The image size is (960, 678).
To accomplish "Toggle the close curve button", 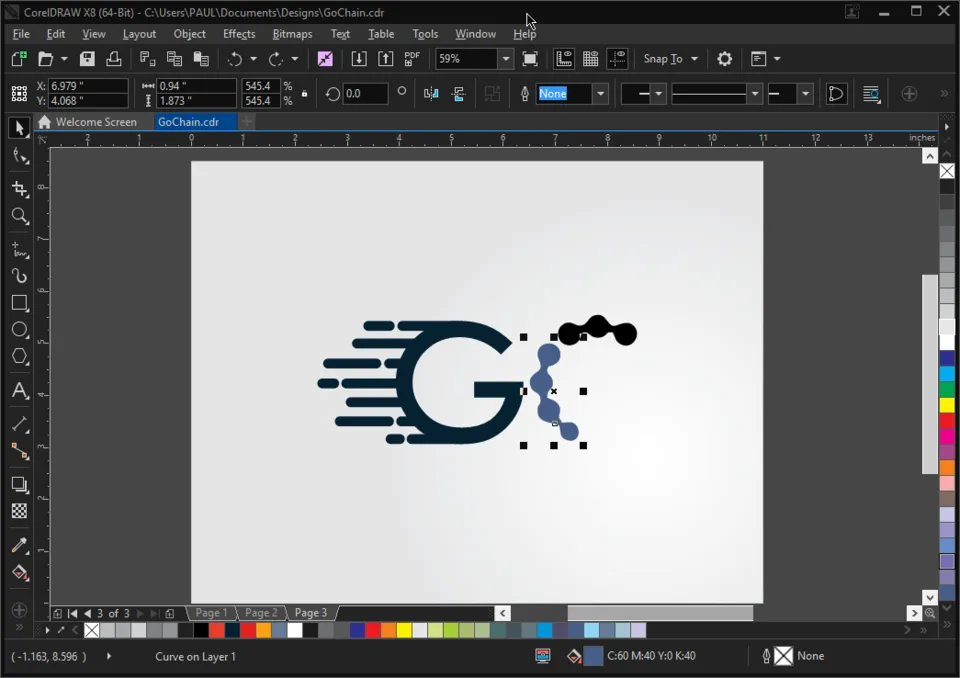I will coord(836,94).
